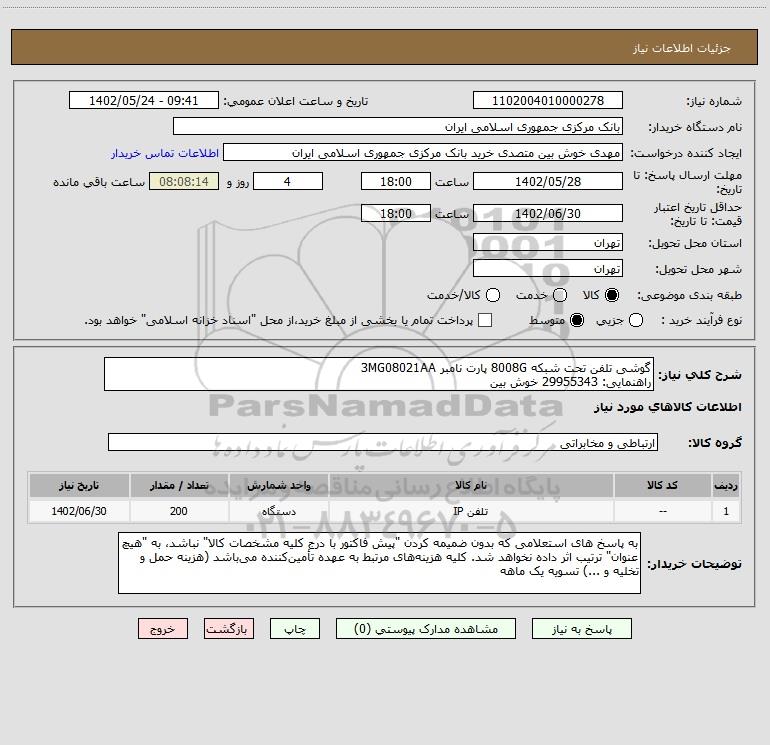This screenshot has width=770, height=745.
Task: Click the response deadline time 18:00 field
Action: pos(396,182)
